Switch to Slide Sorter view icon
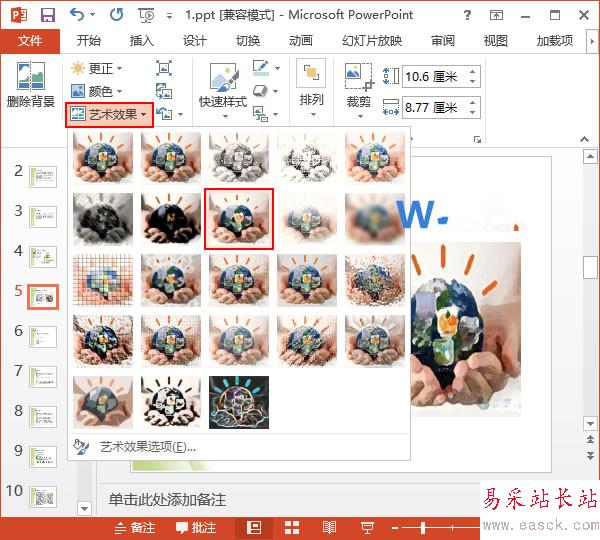The height and width of the screenshot is (540, 600). (292, 528)
